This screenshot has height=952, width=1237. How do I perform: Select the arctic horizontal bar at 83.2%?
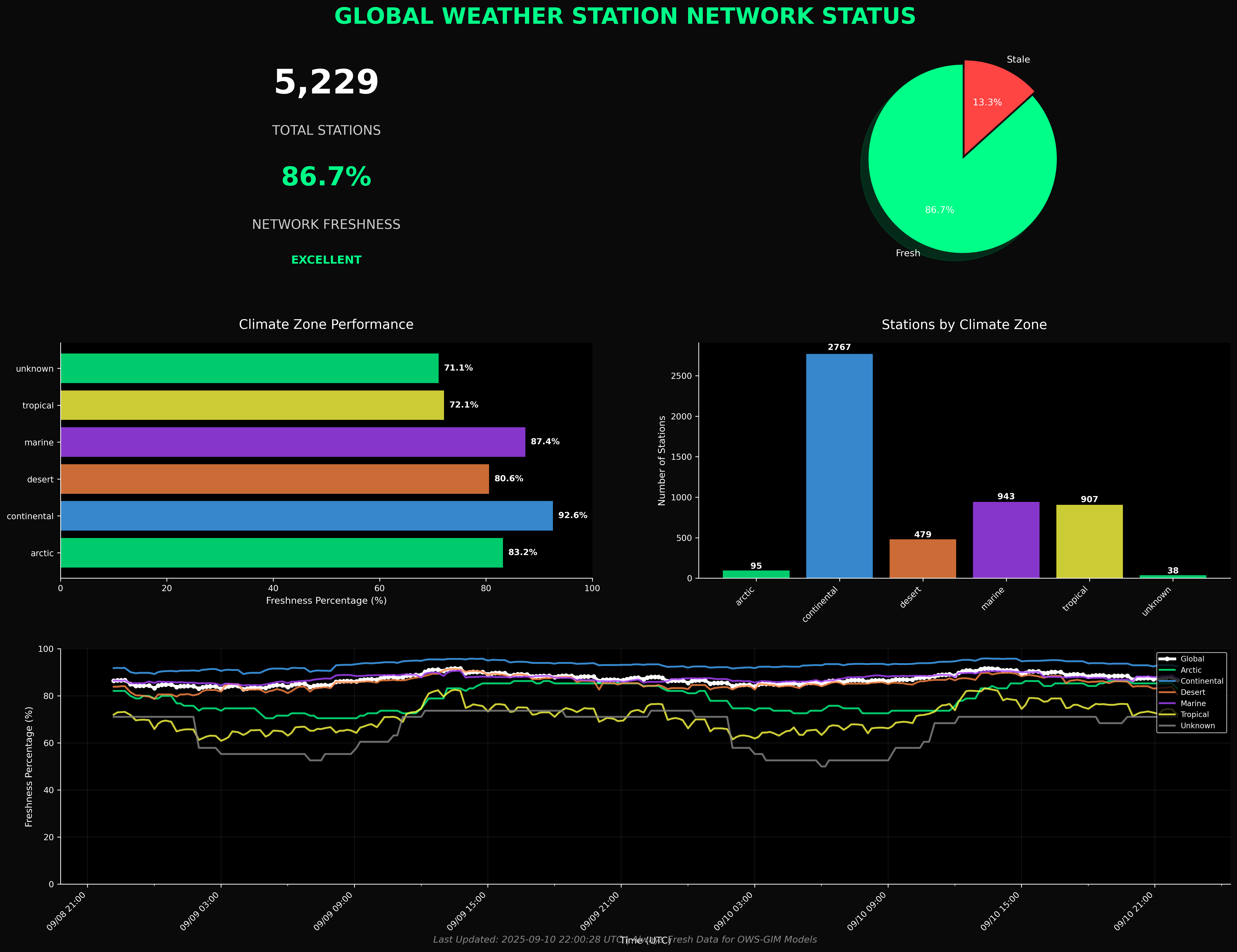tap(282, 553)
